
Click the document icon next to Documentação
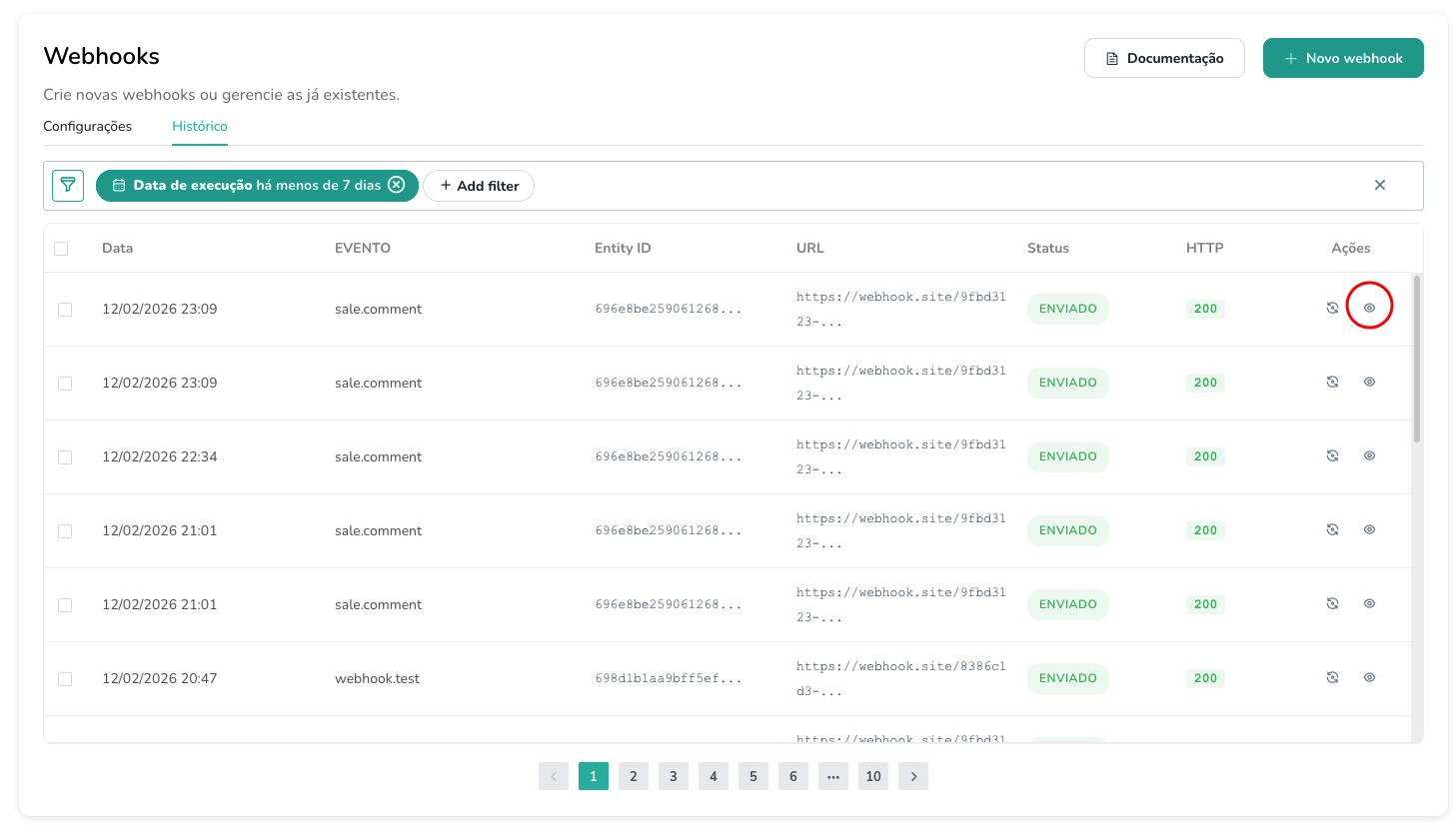point(1112,58)
